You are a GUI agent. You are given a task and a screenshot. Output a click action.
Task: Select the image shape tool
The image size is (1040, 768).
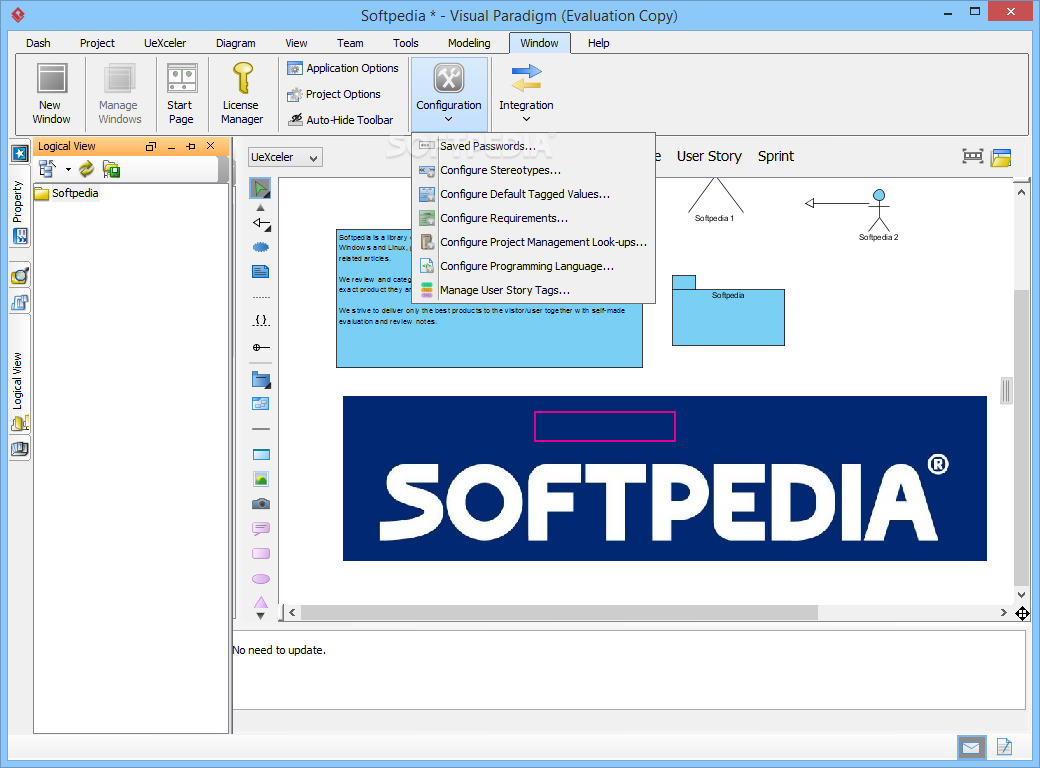pos(261,479)
